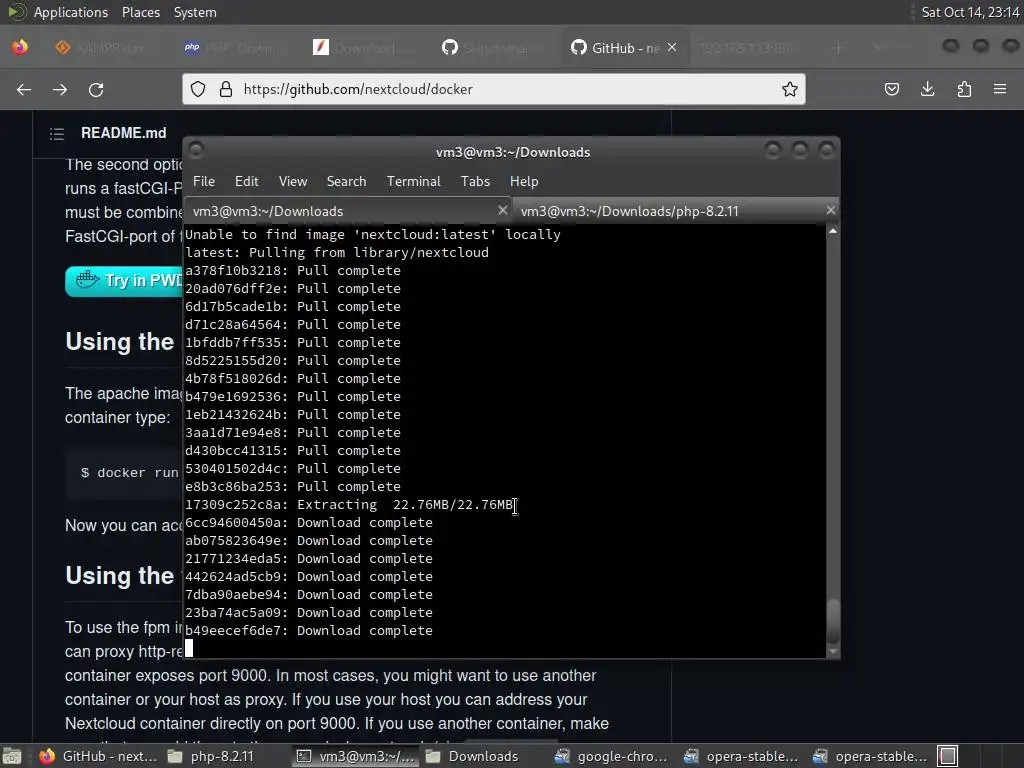Open terminal File menu

coord(204,182)
